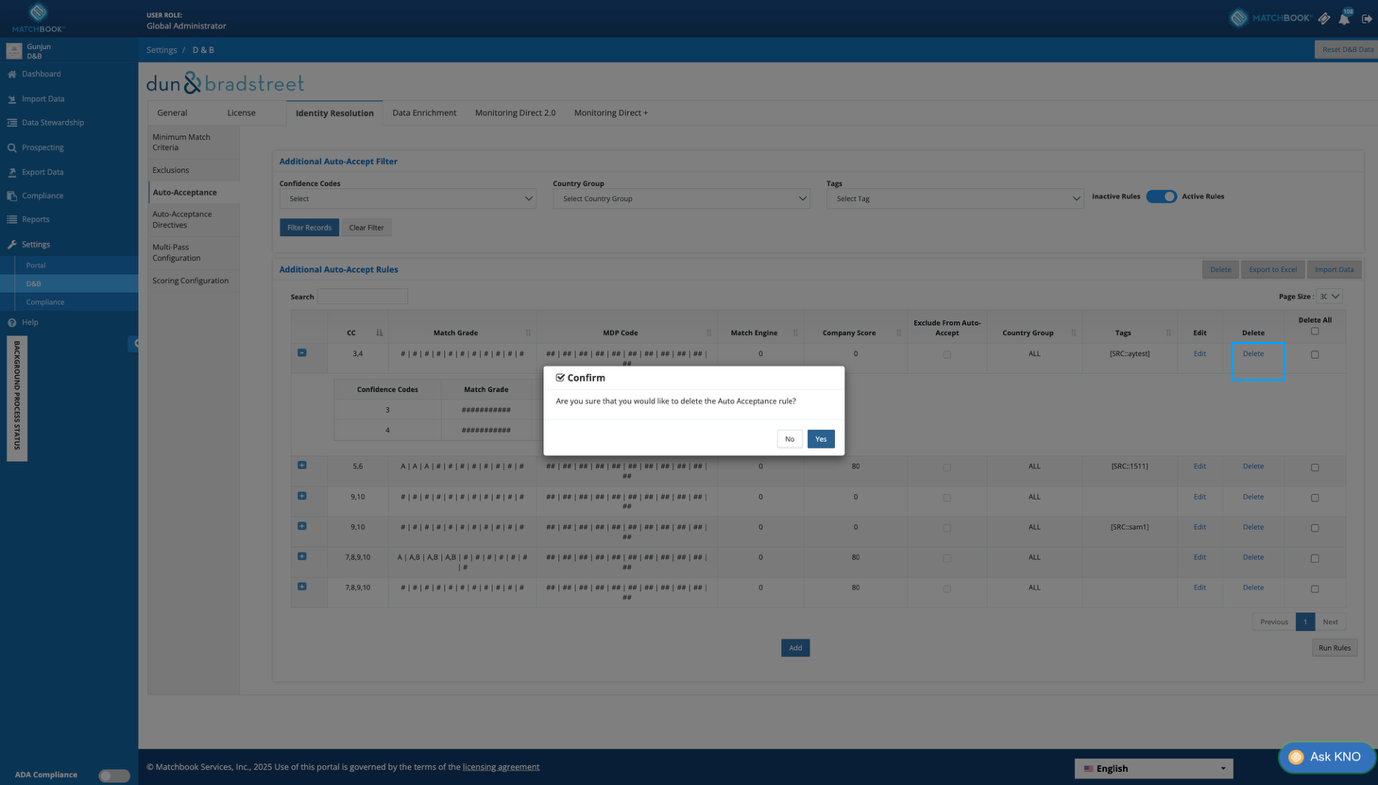Click the Matchbook logo top-left
Viewport: 1378px width, 785px height.
pos(38,17)
